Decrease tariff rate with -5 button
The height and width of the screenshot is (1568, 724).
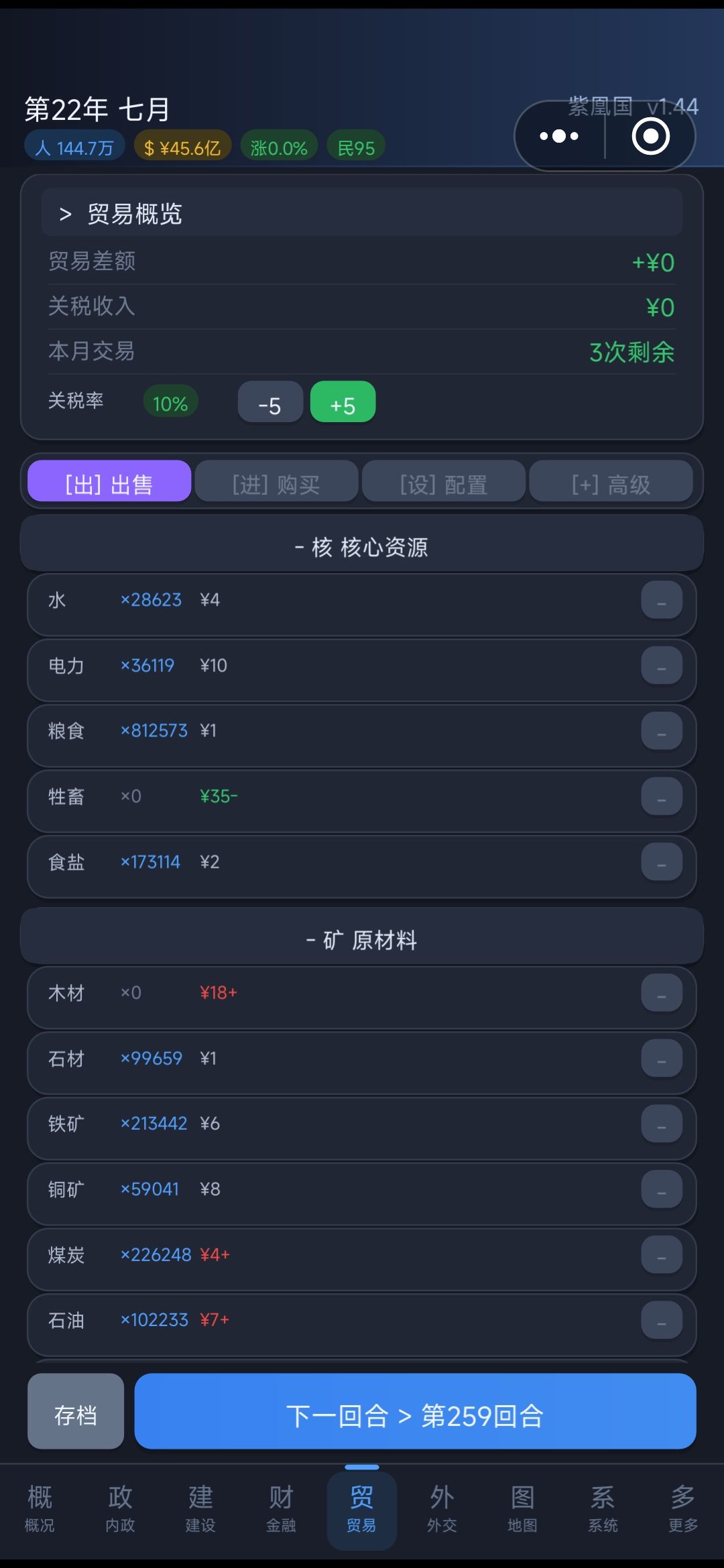pos(270,403)
